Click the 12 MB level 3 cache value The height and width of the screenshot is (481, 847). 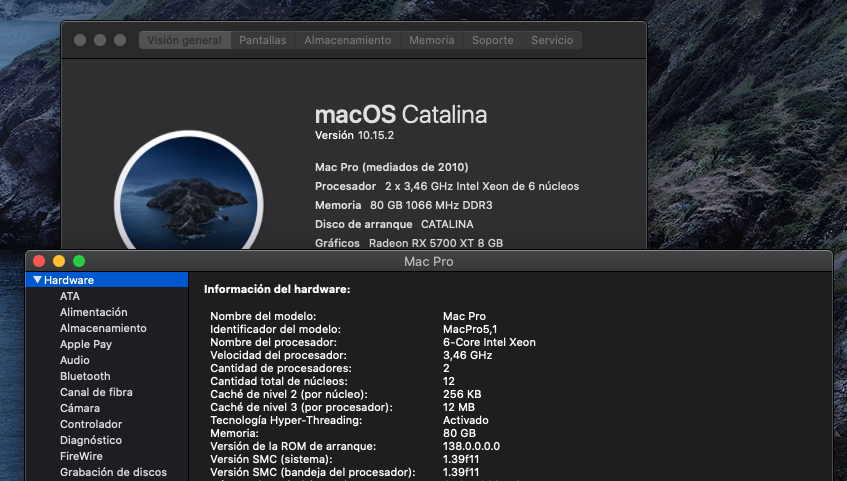pos(459,407)
